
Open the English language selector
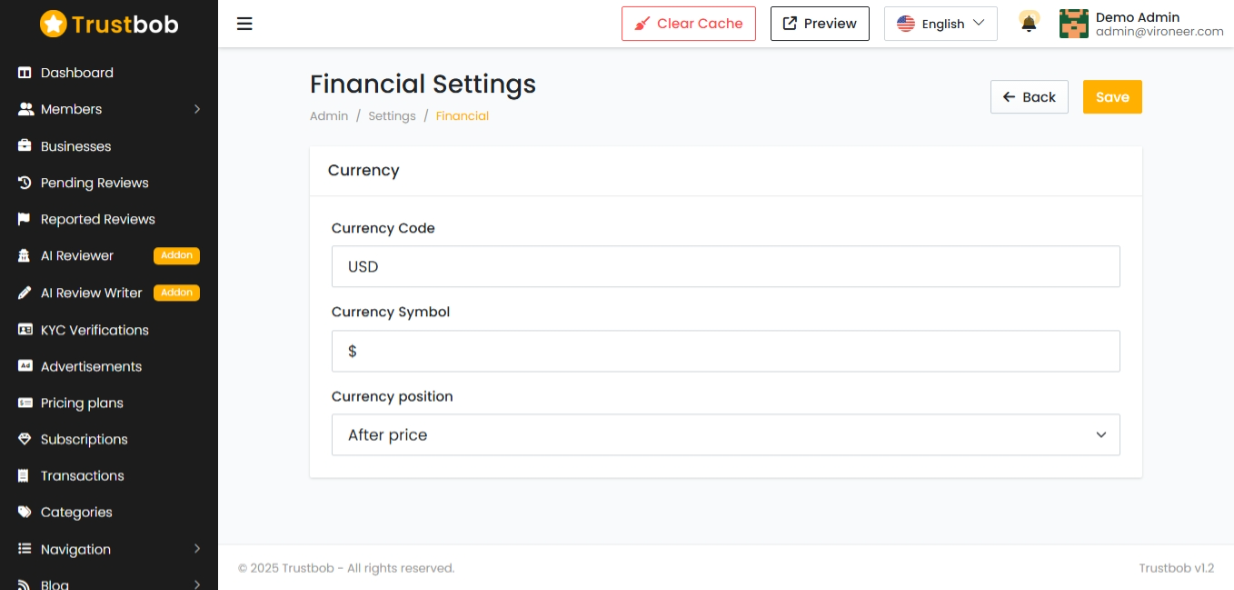[x=941, y=24]
